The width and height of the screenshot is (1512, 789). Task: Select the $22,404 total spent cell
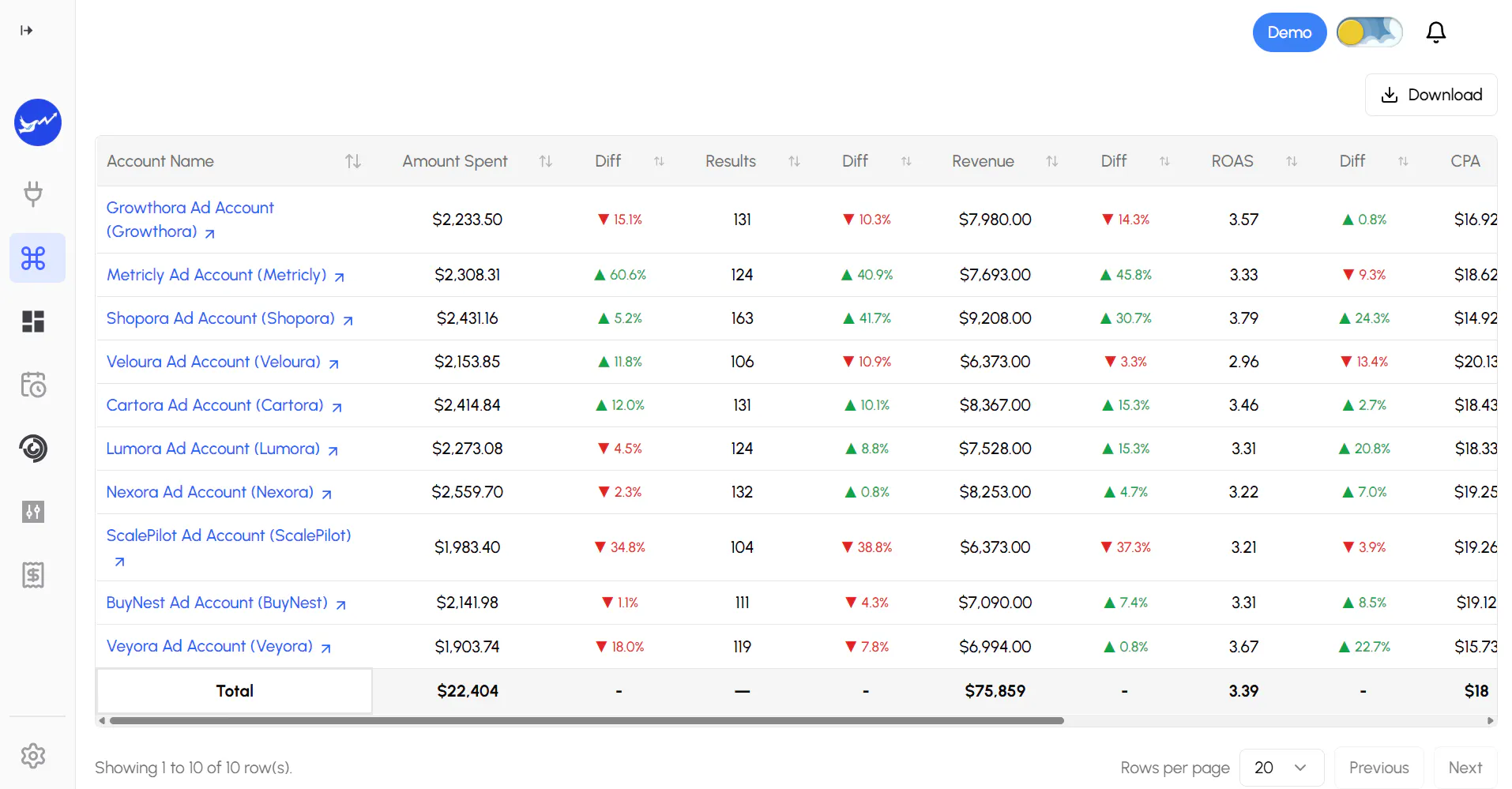click(x=468, y=691)
